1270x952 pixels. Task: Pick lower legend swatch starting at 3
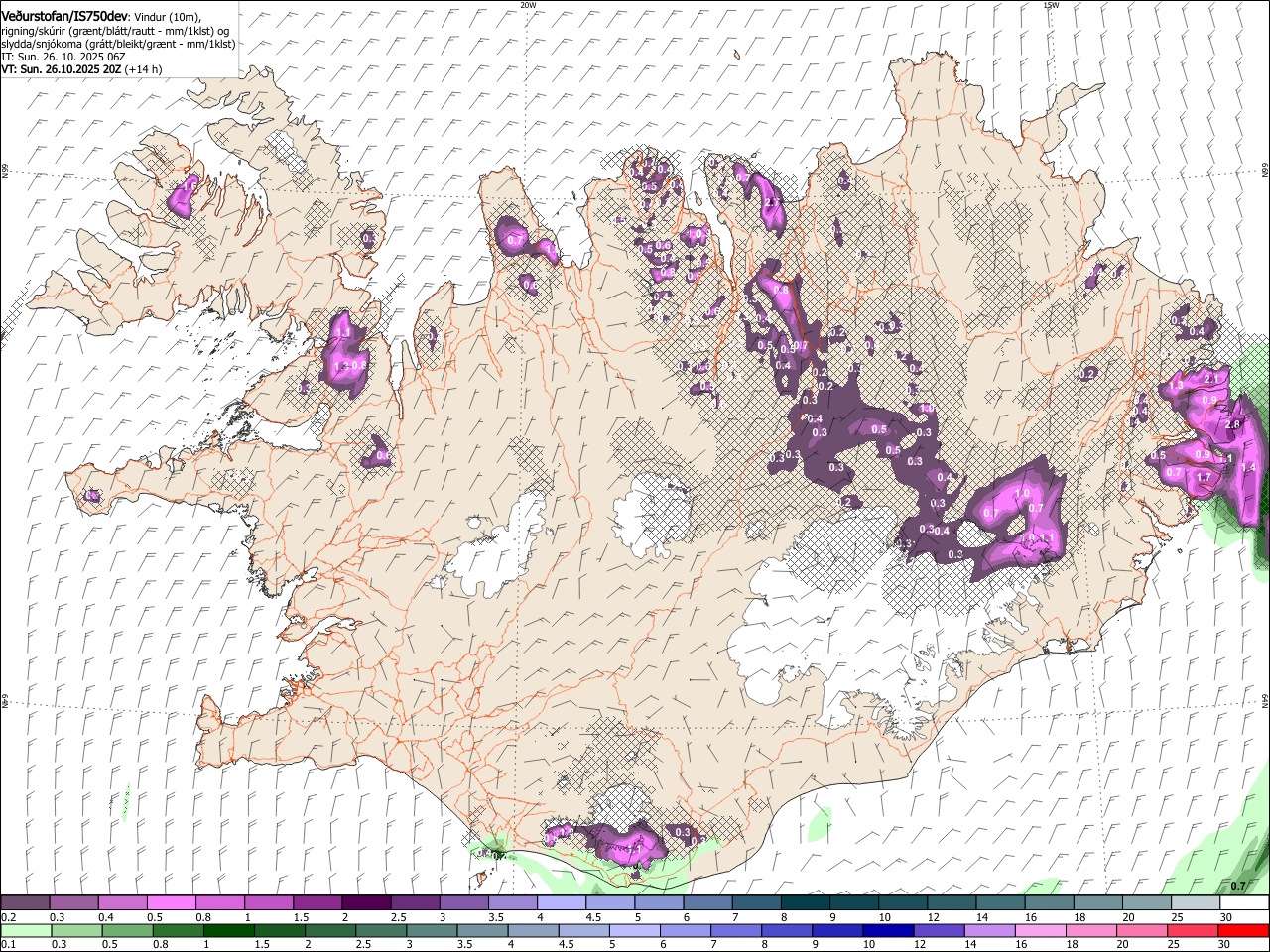(431, 930)
